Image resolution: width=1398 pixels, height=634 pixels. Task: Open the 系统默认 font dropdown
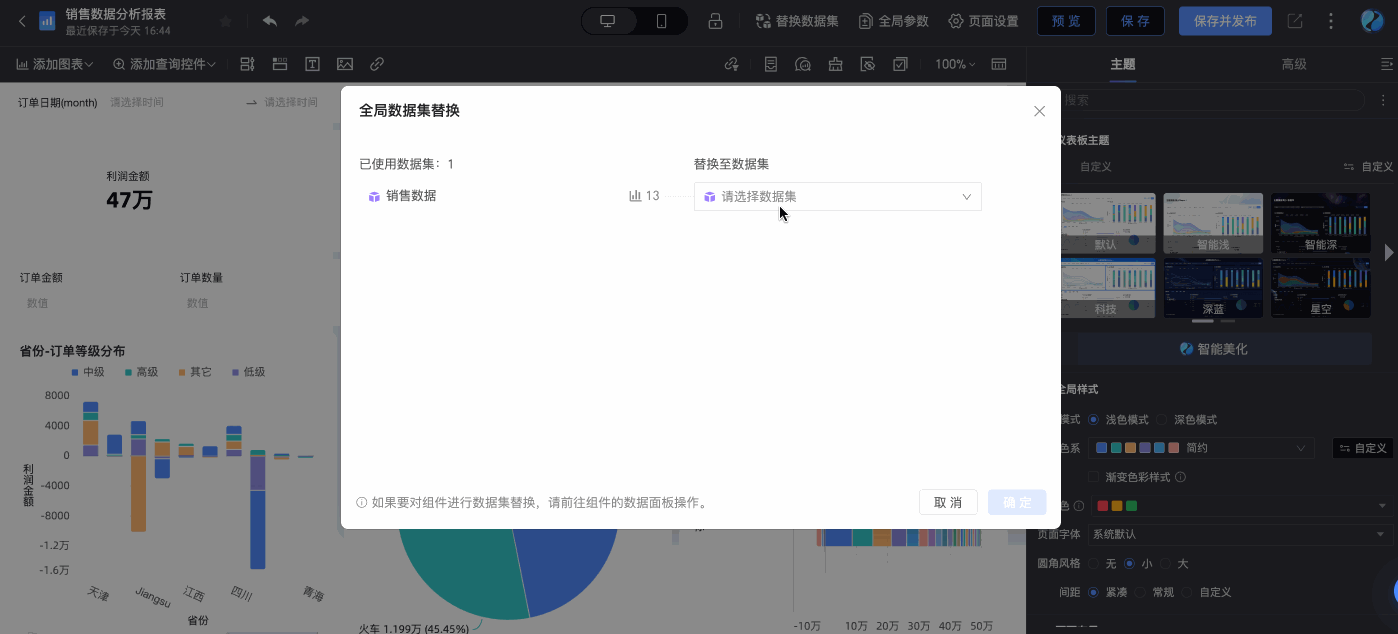point(1240,534)
